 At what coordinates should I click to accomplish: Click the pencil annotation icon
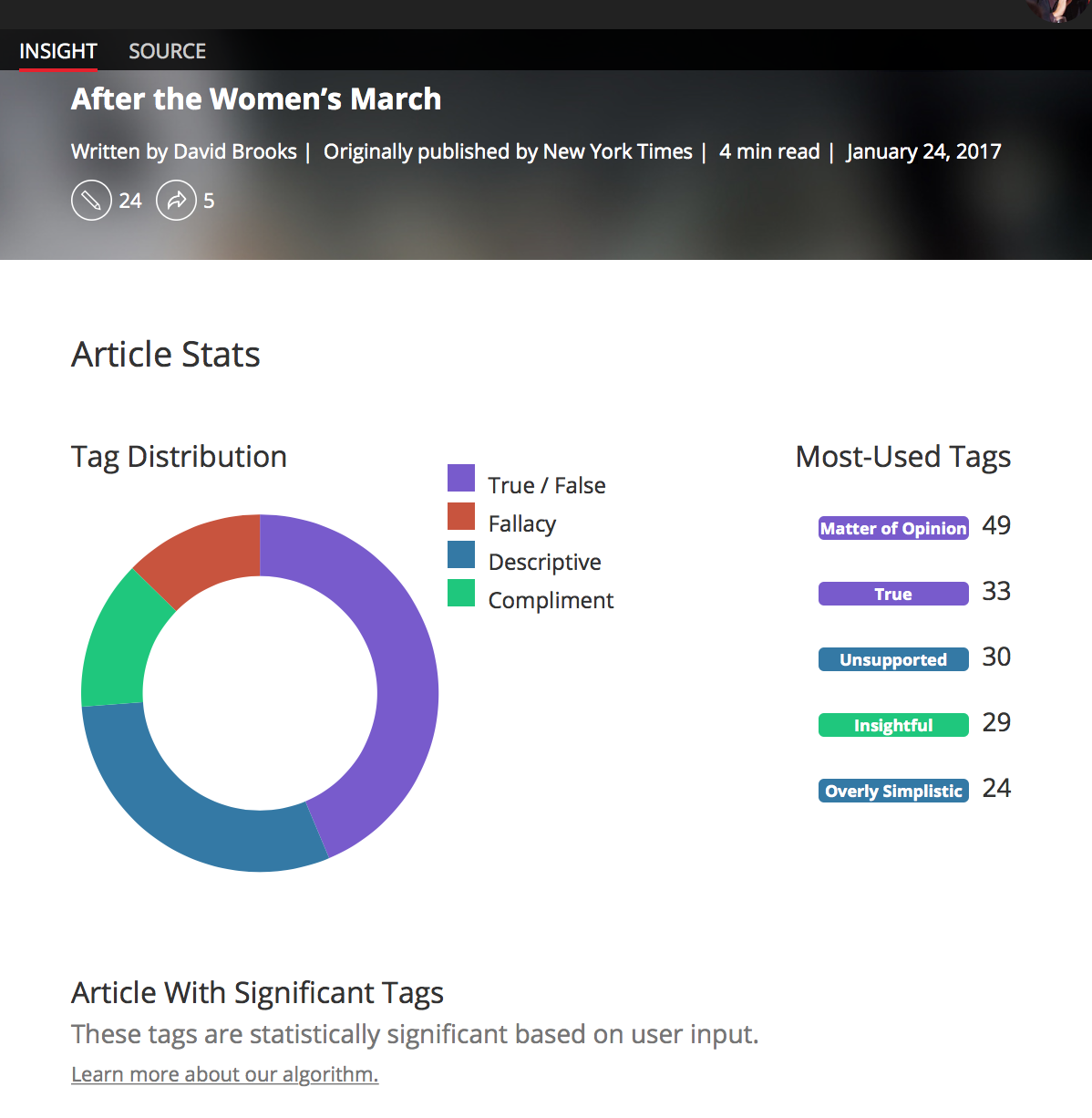(91, 201)
